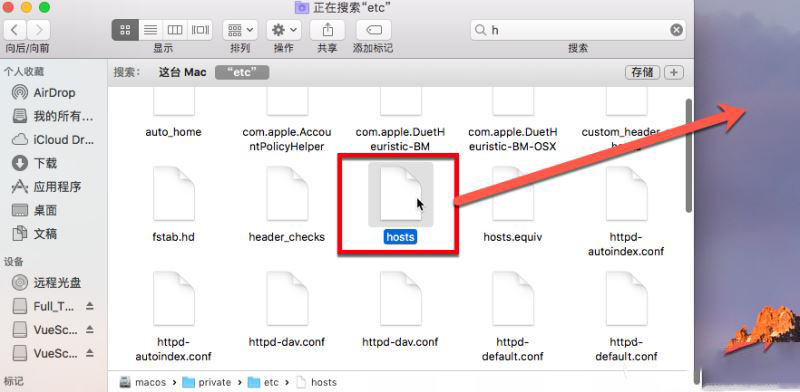Switch to icon view mode
The height and width of the screenshot is (392, 800).
point(125,30)
